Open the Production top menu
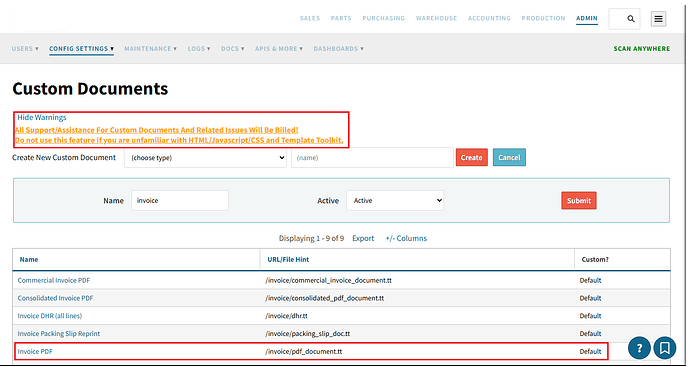The width and height of the screenshot is (690, 367). pyautogui.click(x=543, y=18)
